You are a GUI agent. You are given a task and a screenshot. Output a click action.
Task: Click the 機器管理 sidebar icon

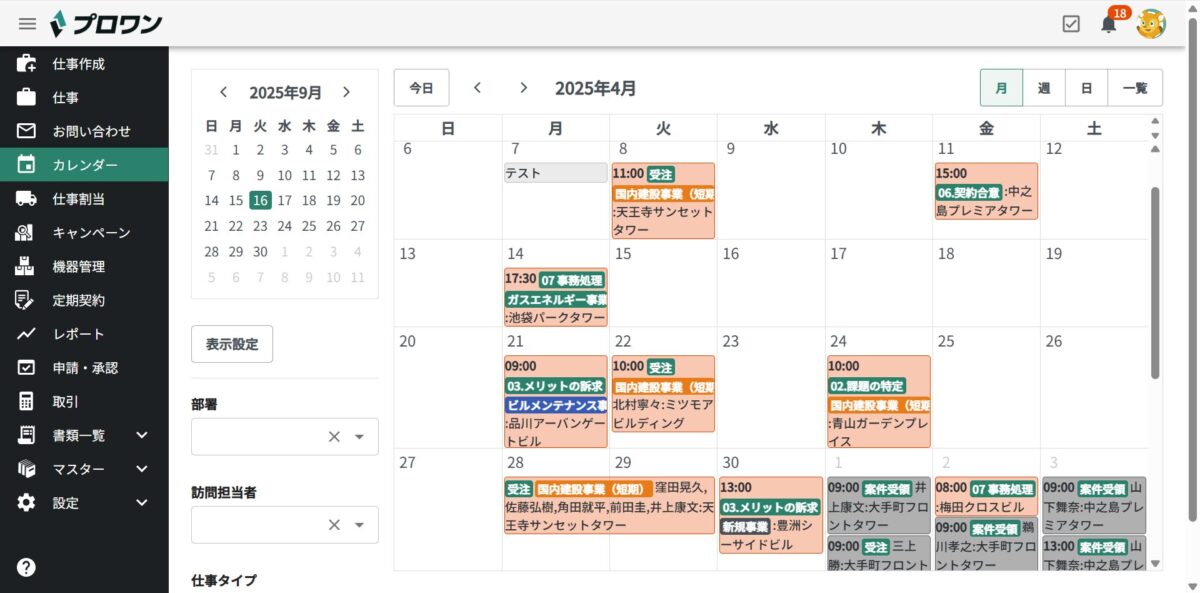tap(26, 267)
